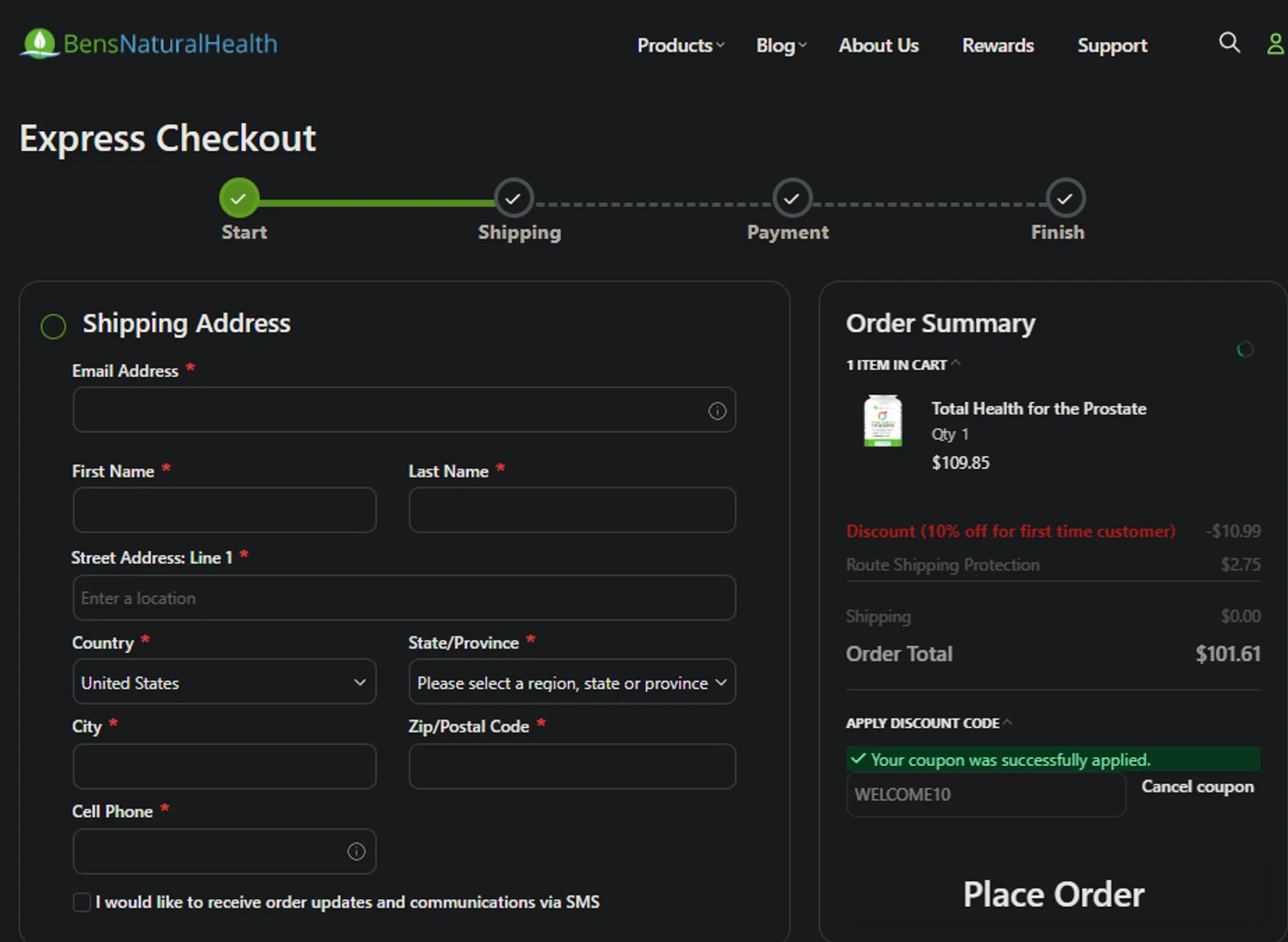Viewport: 1288px width, 942px height.
Task: Enable SMS order updates checkbox
Action: (82, 902)
